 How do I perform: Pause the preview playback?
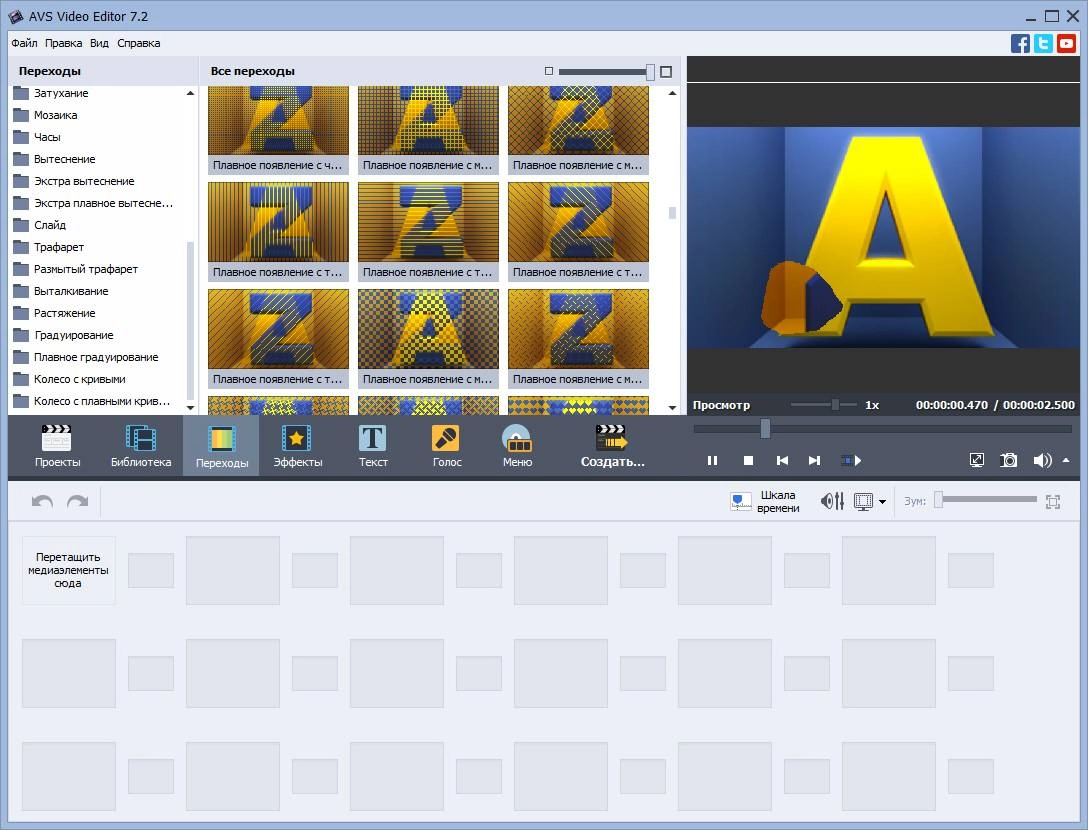tap(712, 461)
